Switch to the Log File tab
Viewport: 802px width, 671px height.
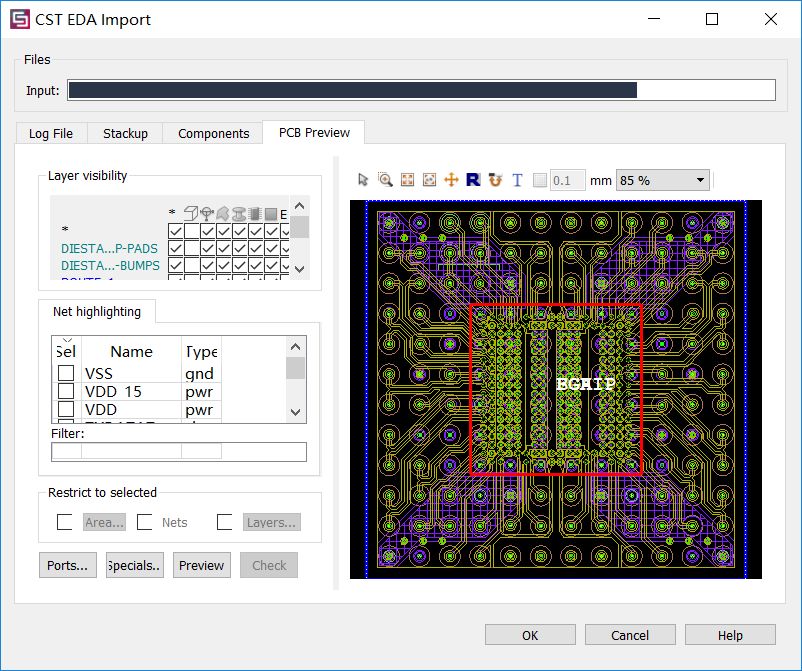pyautogui.click(x=51, y=133)
